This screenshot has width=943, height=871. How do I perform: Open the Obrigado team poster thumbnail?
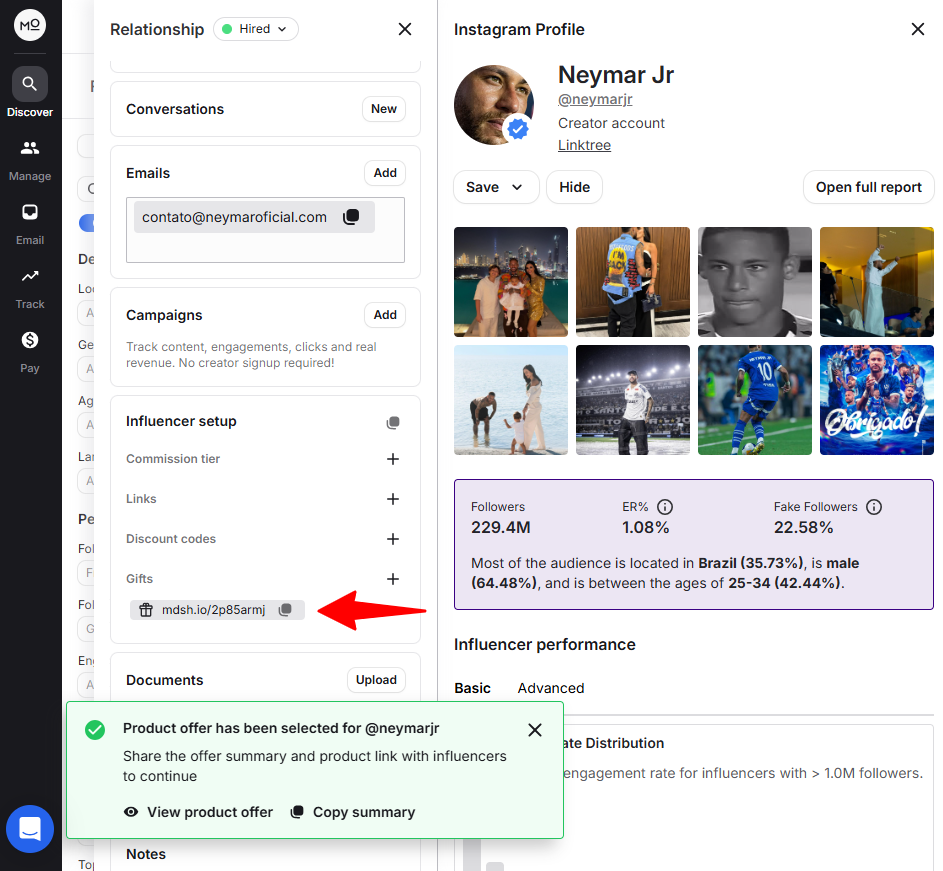pos(877,400)
